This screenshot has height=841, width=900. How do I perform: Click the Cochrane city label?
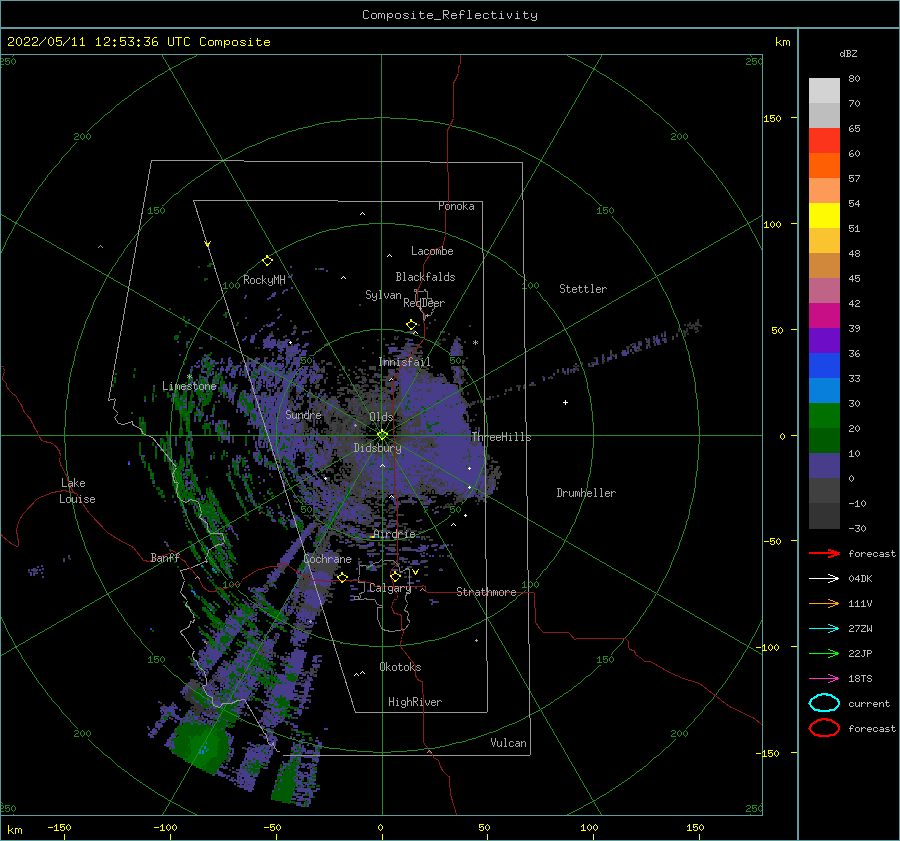(x=327, y=559)
